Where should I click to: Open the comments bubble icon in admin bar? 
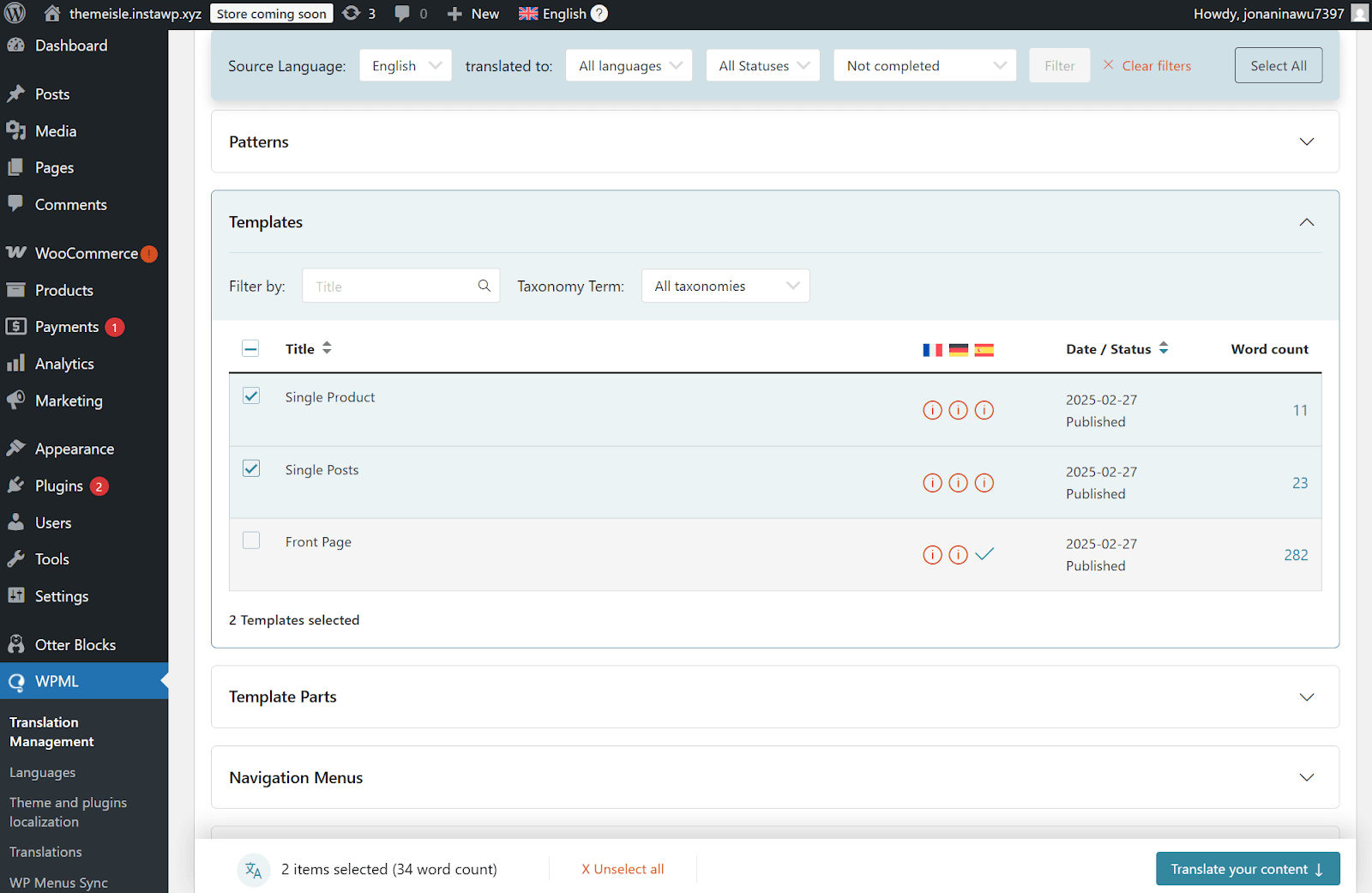[401, 14]
